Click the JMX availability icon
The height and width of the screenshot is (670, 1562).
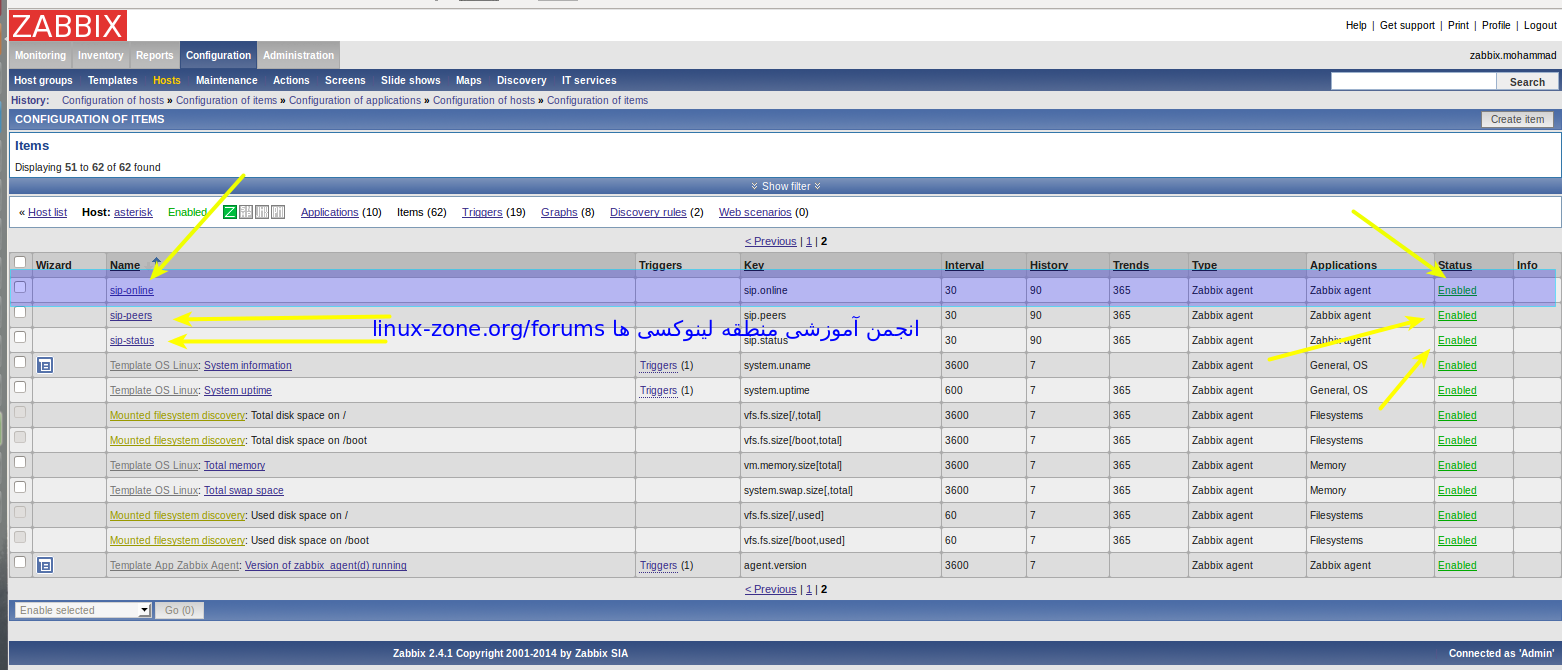[262, 212]
